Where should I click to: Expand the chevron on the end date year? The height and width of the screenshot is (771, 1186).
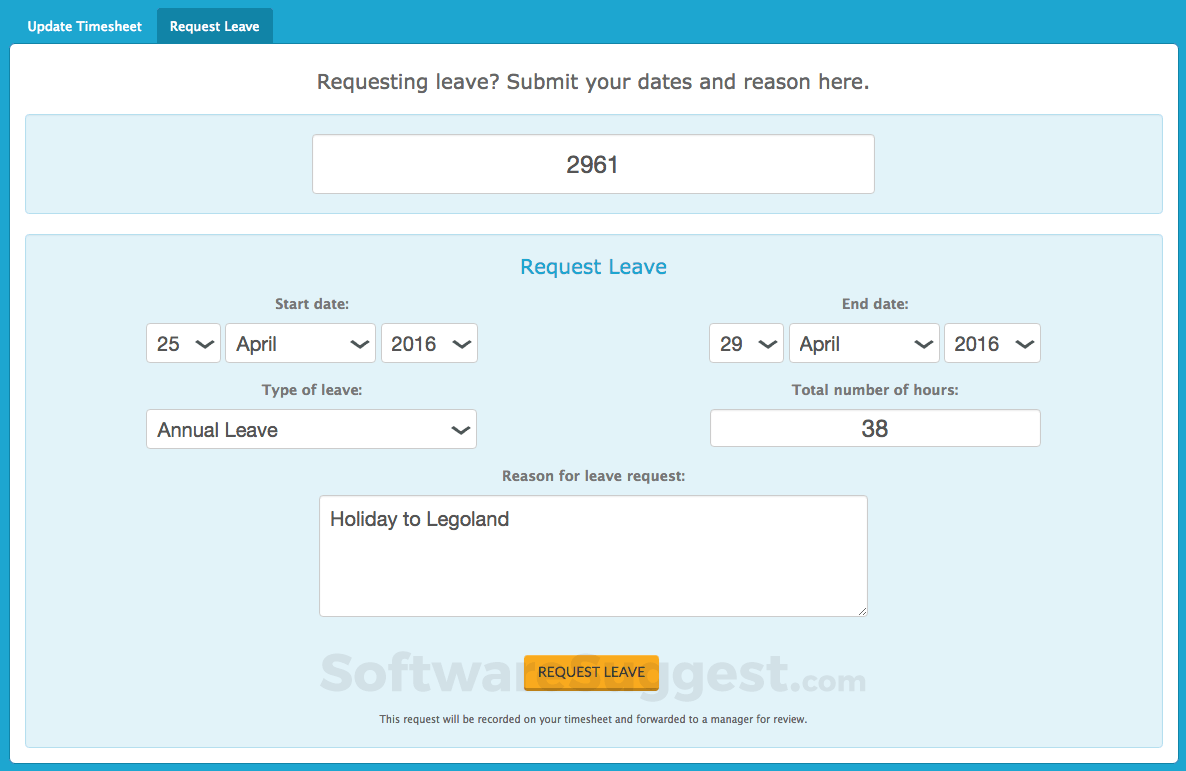(1021, 343)
